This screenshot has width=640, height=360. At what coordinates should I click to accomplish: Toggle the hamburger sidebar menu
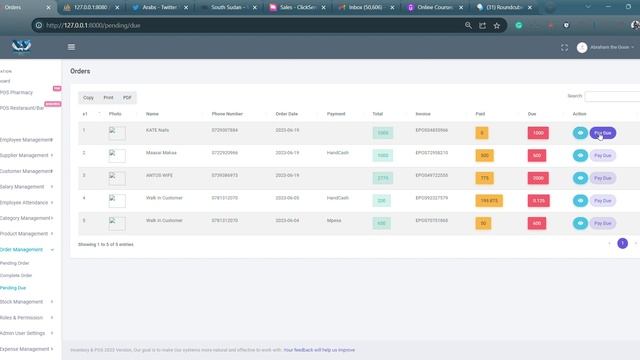71,47
